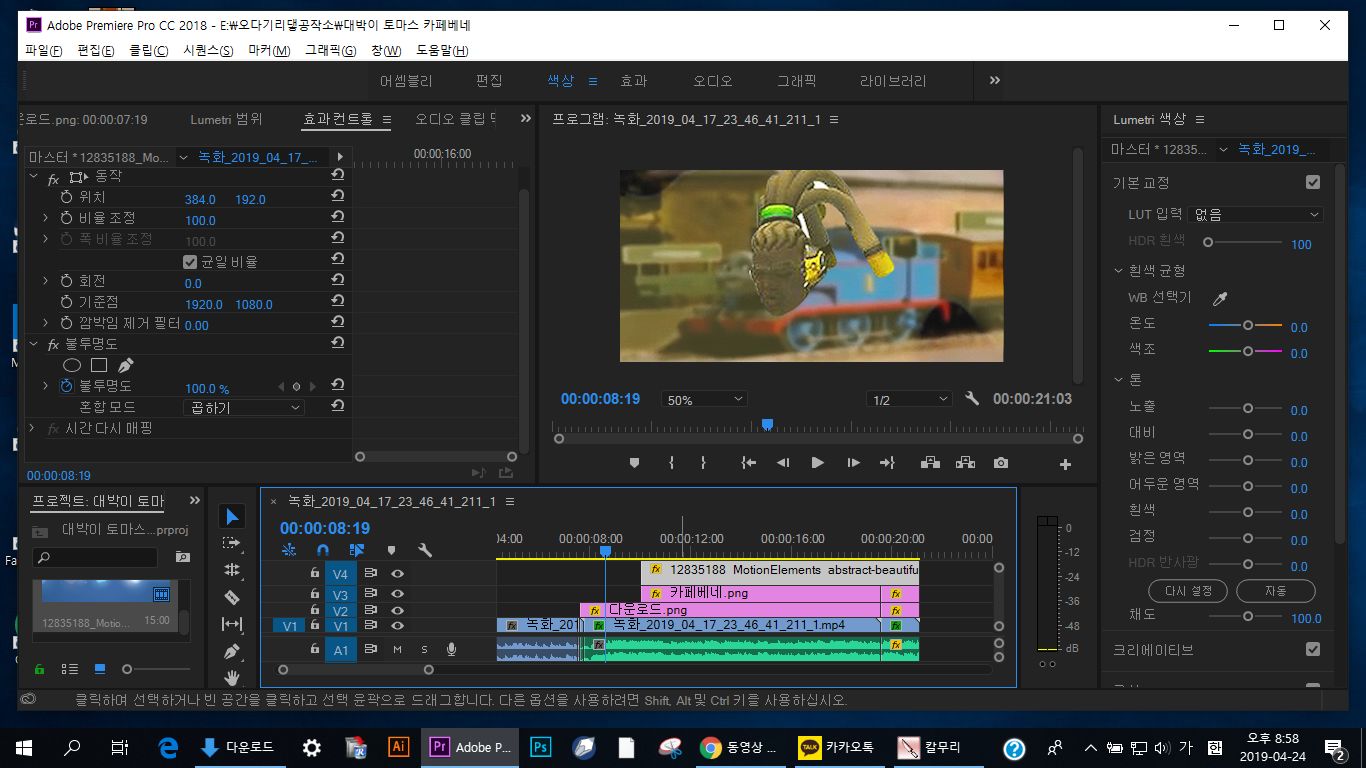
Task: Toggle nest sequences icon in timeline
Action: point(289,550)
